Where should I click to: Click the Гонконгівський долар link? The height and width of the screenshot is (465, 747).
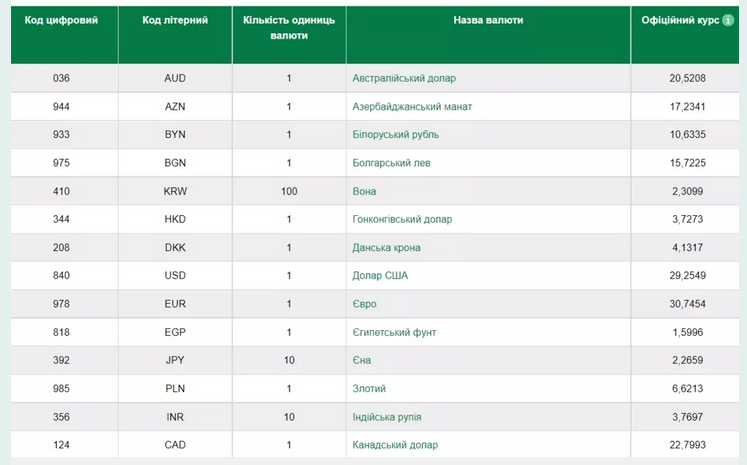[x=402, y=219]
